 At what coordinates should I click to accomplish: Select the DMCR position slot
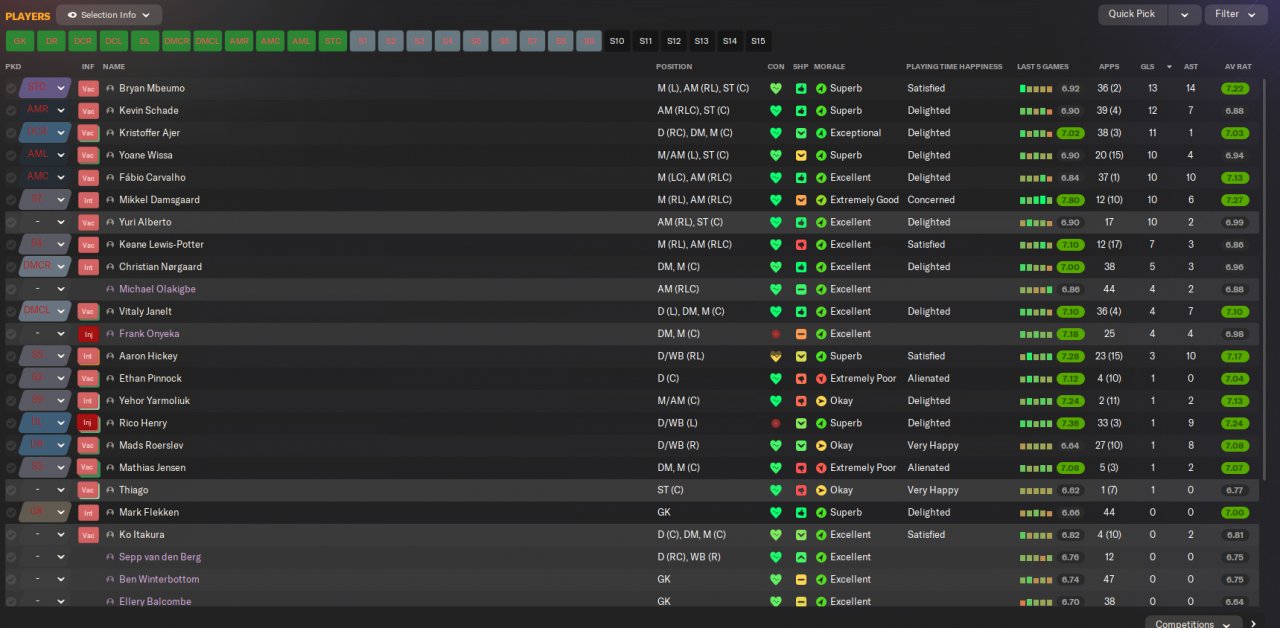coord(176,41)
